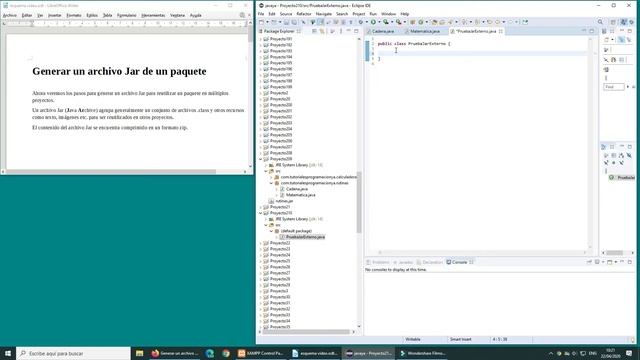Select rutinas.jar in Package Explorer
The image size is (640, 360).
[281, 201]
